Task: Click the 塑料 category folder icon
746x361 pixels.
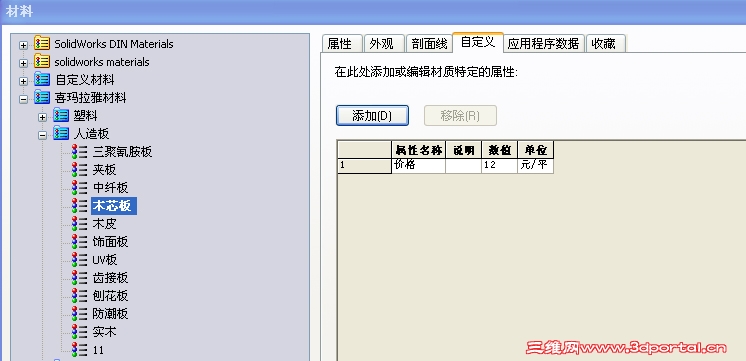Action: click(x=61, y=116)
